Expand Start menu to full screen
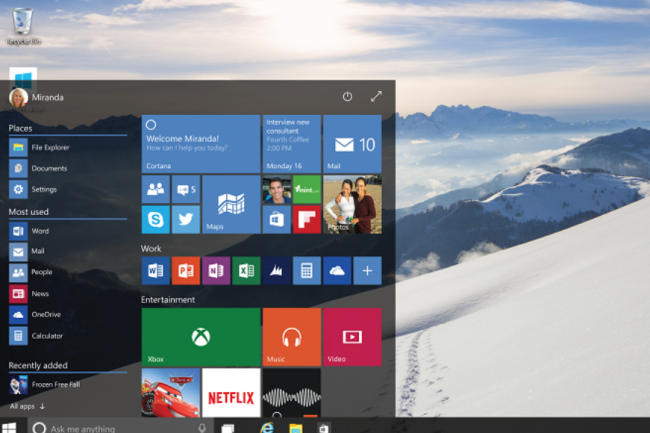The width and height of the screenshot is (650, 433). point(376,97)
